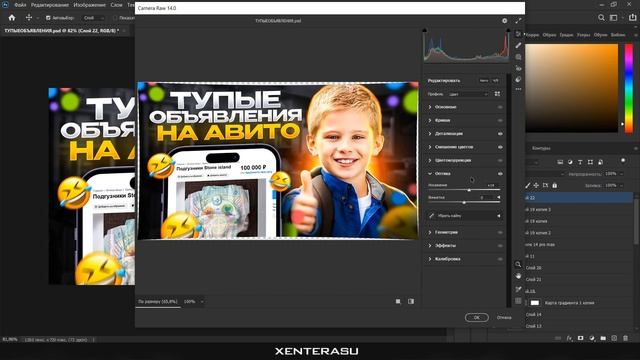The width and height of the screenshot is (640, 360).
Task: Lock all layer properties padlock icon
Action: 554,185
